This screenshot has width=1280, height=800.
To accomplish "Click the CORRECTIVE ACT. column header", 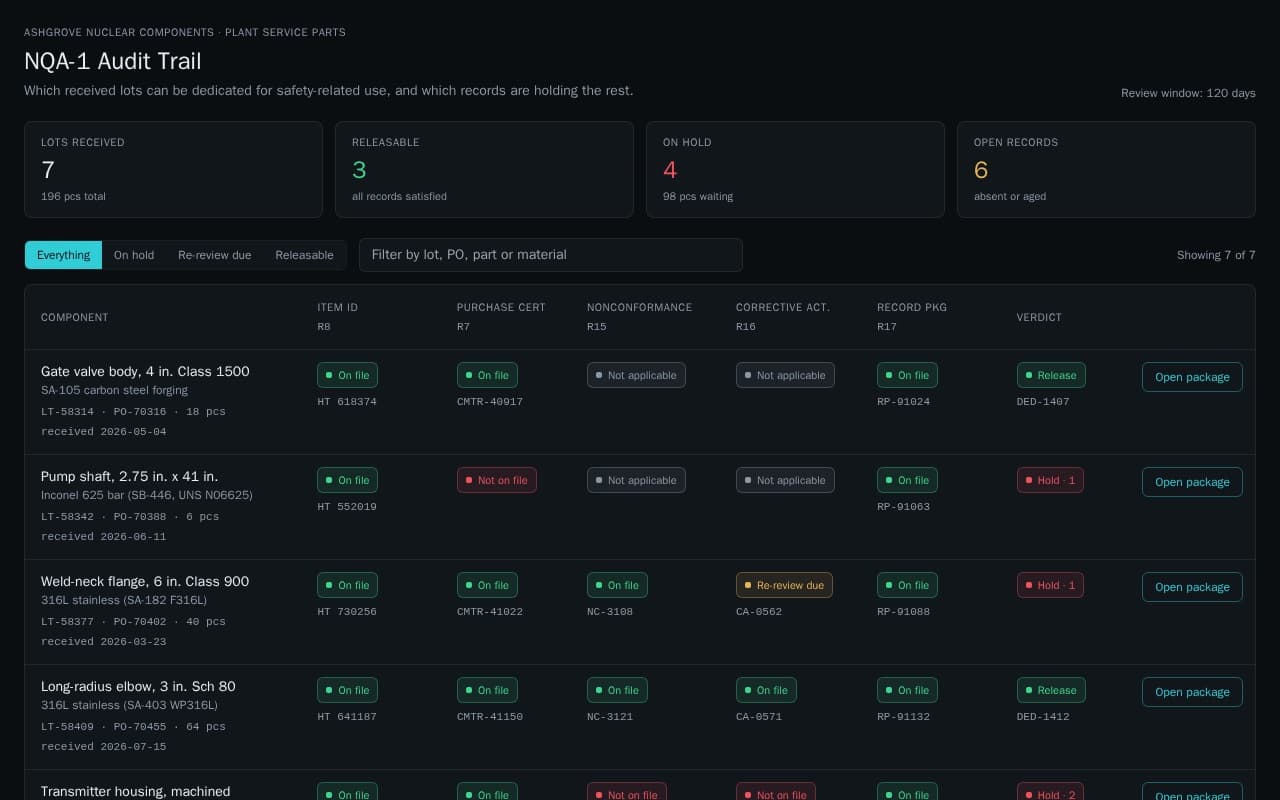I will [783, 307].
